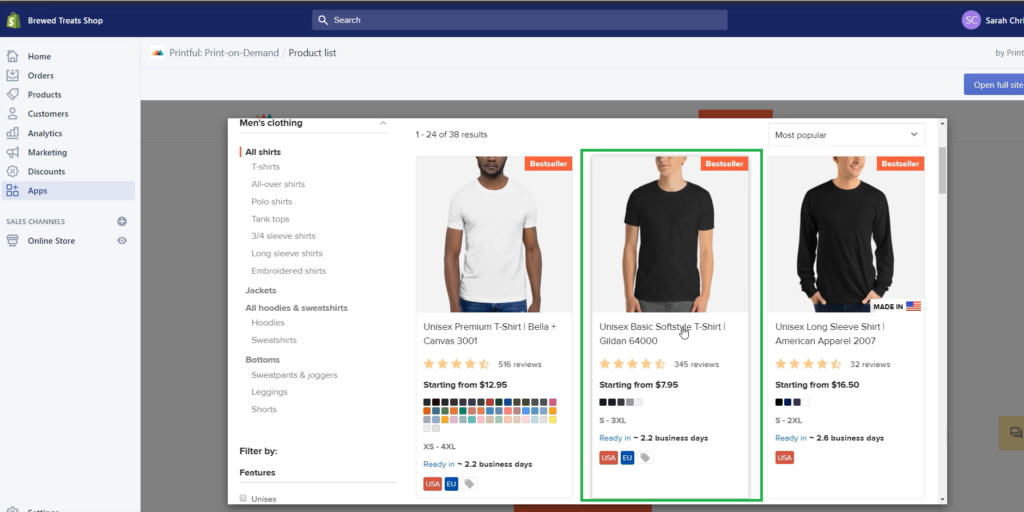This screenshot has height=512, width=1024.
Task: Open the 345 reviews link
Action: [x=696, y=364]
